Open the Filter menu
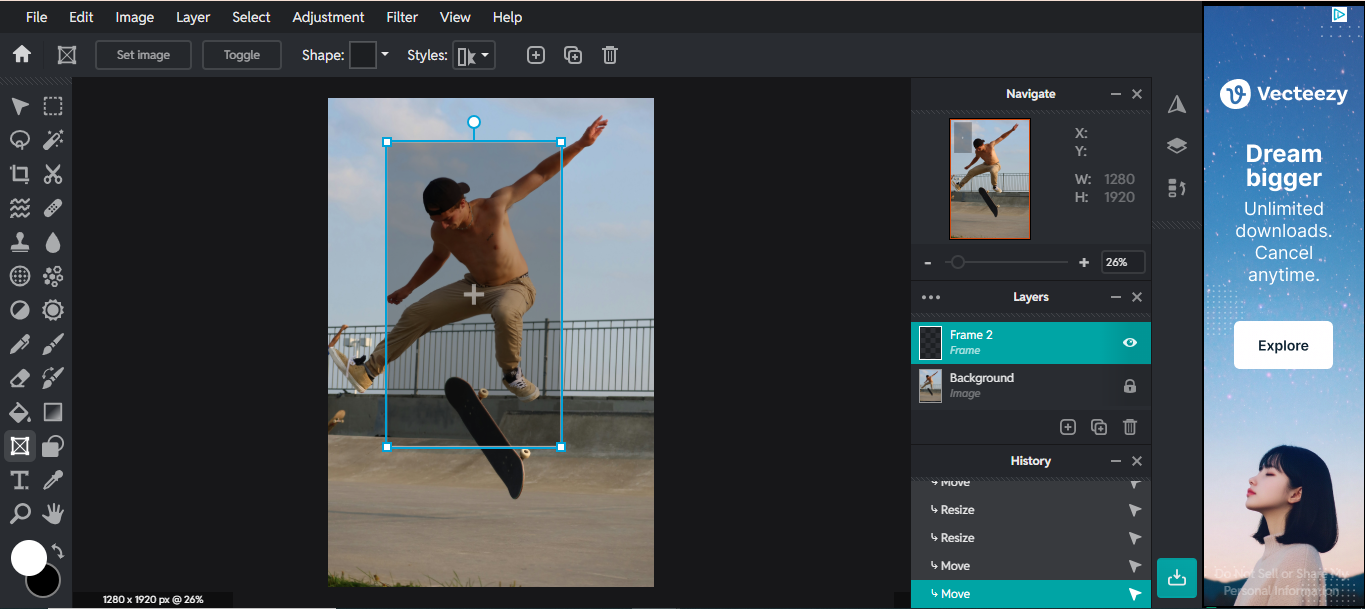The image size is (1365, 609). tap(401, 17)
